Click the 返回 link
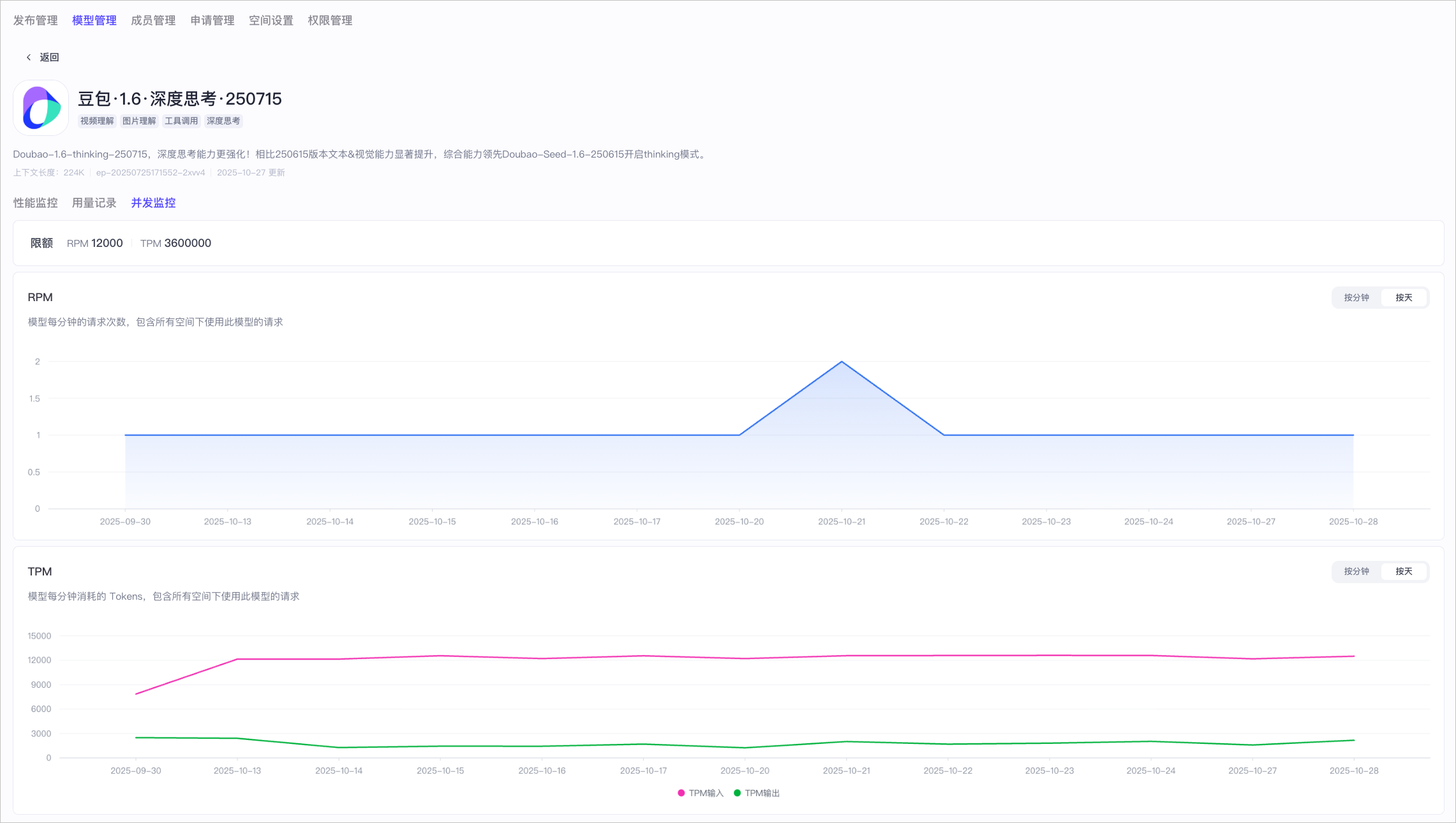The height and width of the screenshot is (823, 1456). [49, 57]
